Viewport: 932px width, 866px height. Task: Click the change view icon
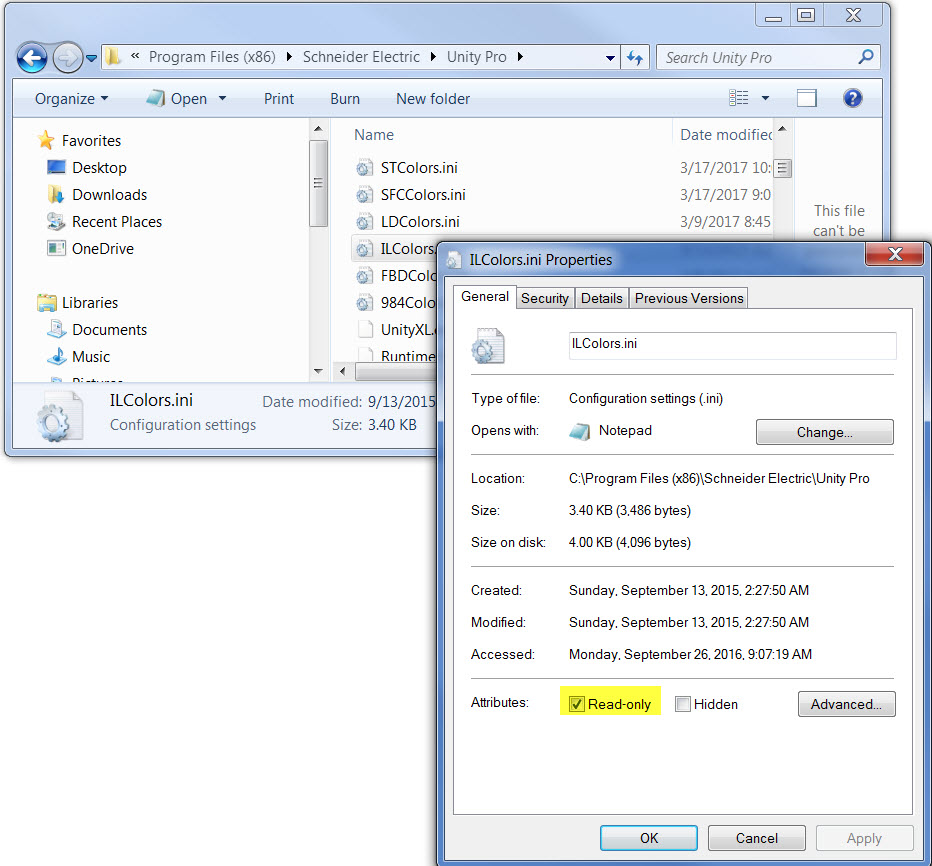739,98
